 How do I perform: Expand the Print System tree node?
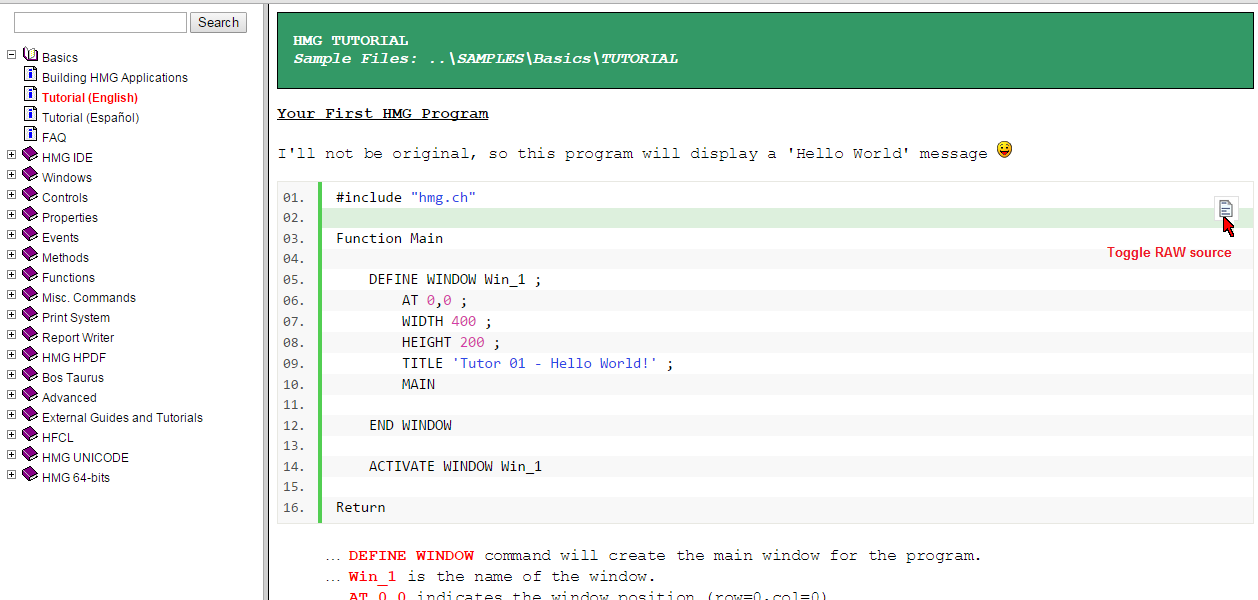pos(11,314)
